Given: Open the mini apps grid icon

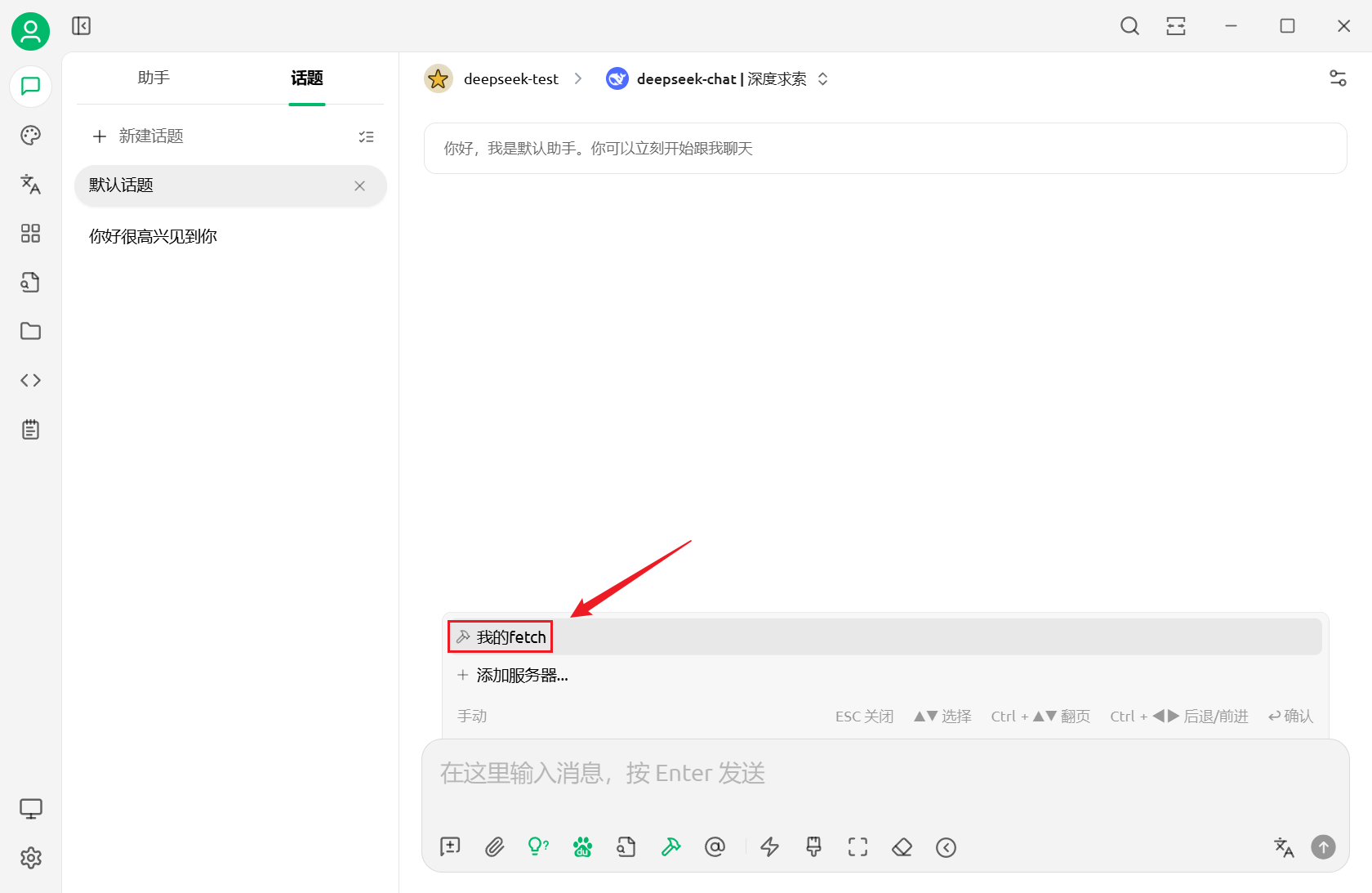Looking at the screenshot, I should 30,234.
